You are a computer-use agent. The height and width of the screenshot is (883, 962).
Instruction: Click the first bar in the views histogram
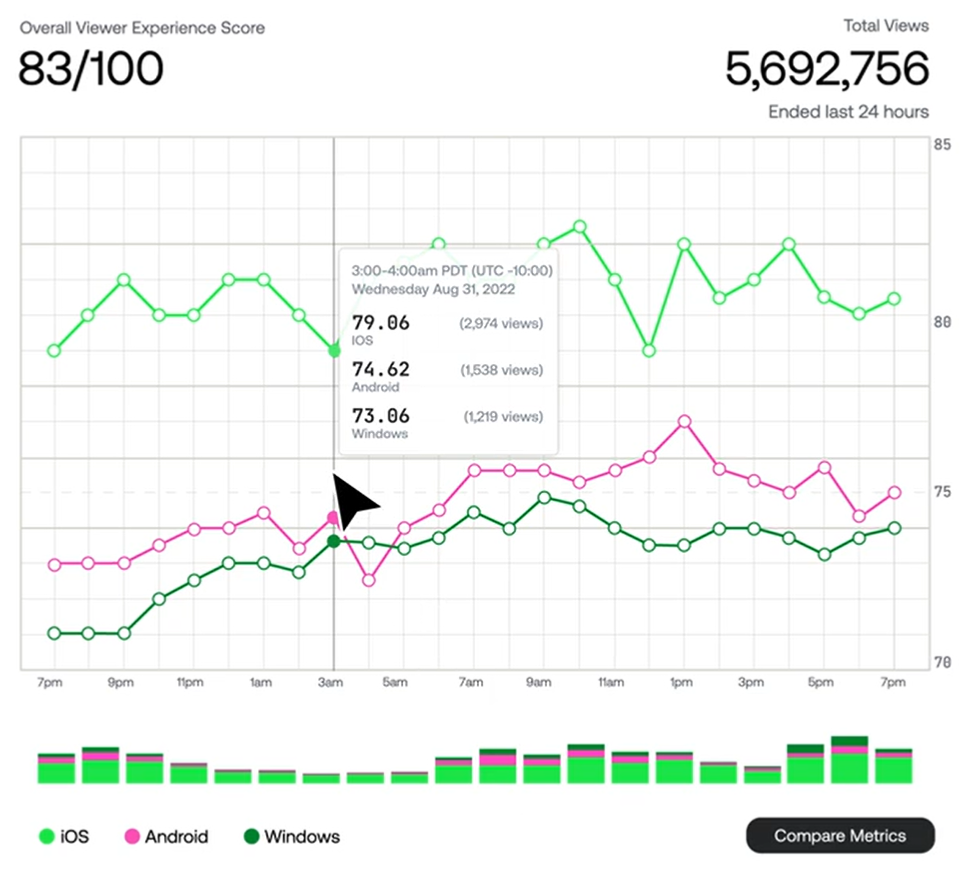click(56, 769)
